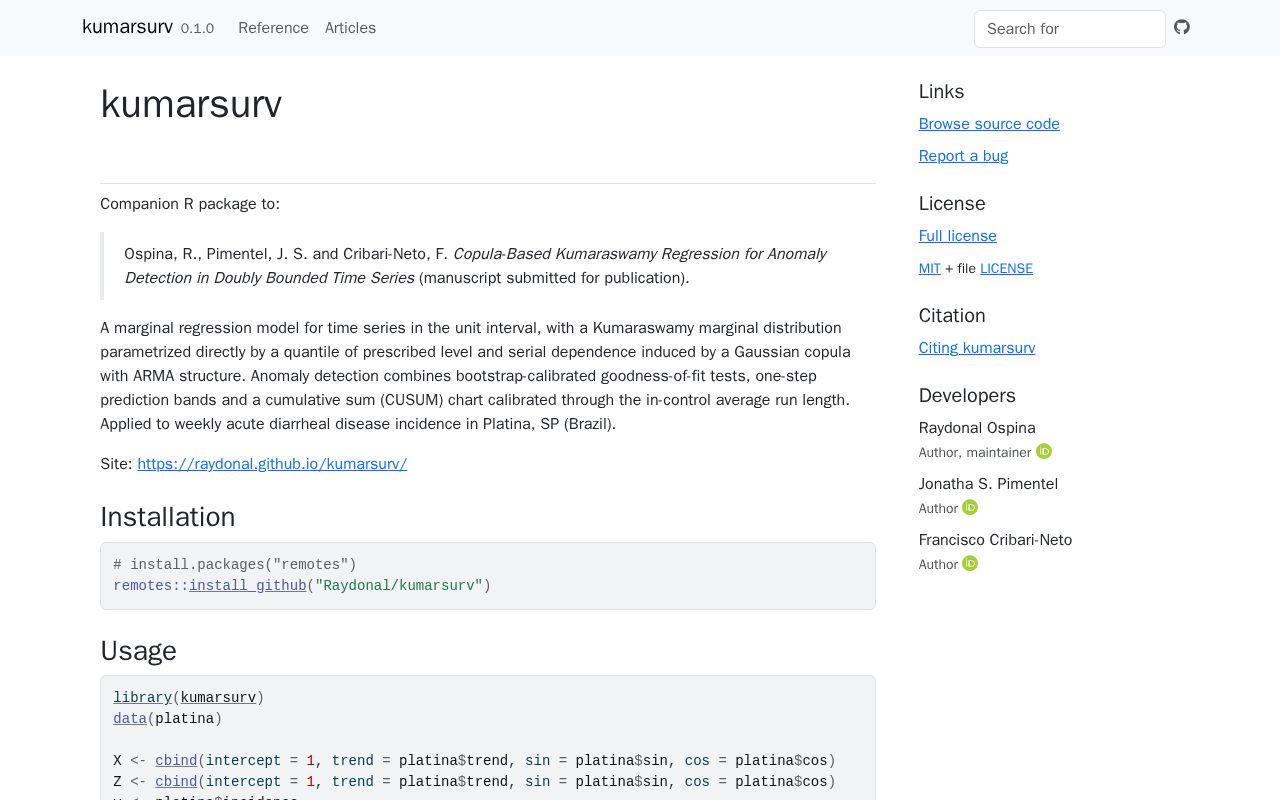Viewport: 1280px width, 800px height.
Task: Select the Links sidebar heading
Action: (941, 92)
